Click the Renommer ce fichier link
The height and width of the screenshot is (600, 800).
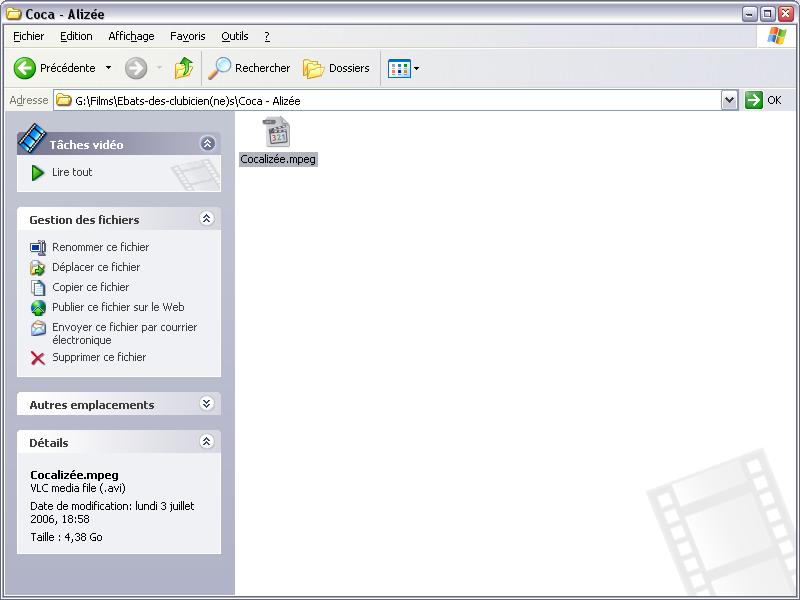click(100, 247)
